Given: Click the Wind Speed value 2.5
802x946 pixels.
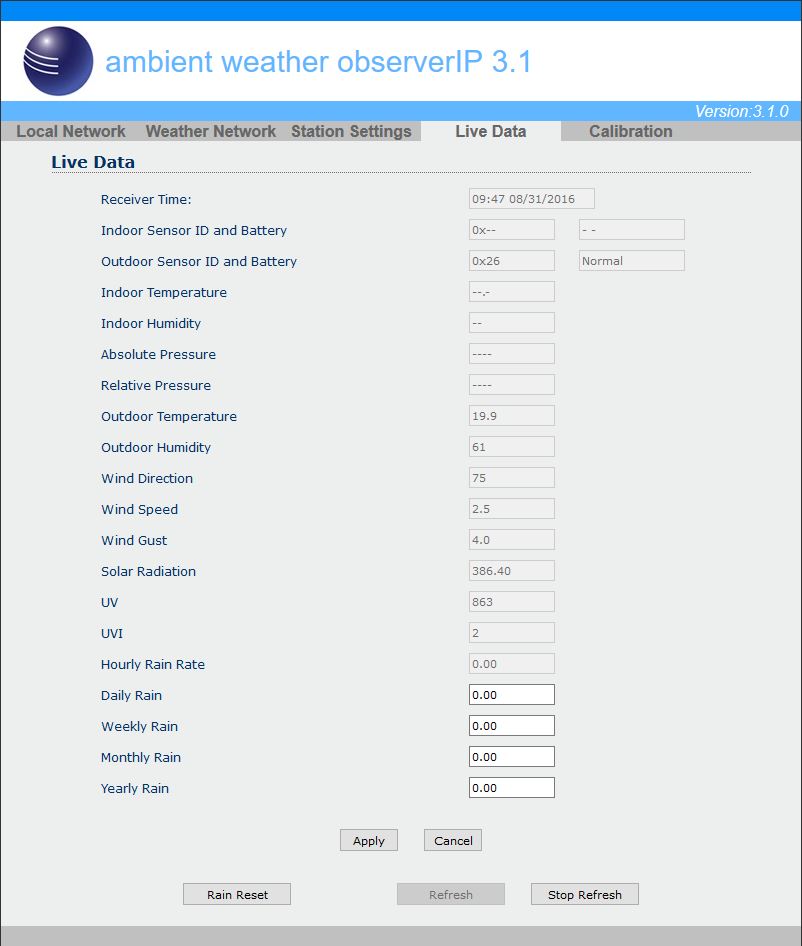Looking at the screenshot, I should click(512, 509).
